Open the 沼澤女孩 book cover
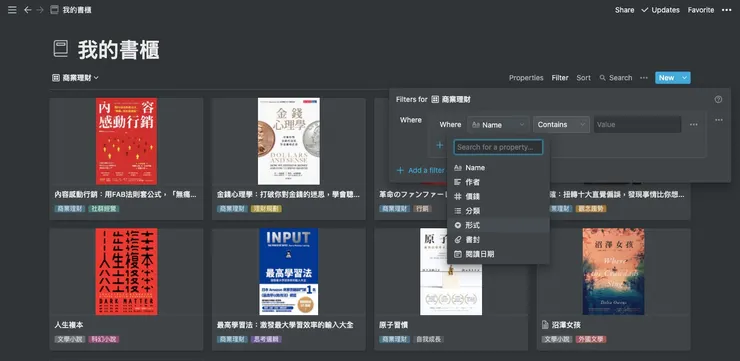Screen dimensions: 740x361 coord(614,271)
